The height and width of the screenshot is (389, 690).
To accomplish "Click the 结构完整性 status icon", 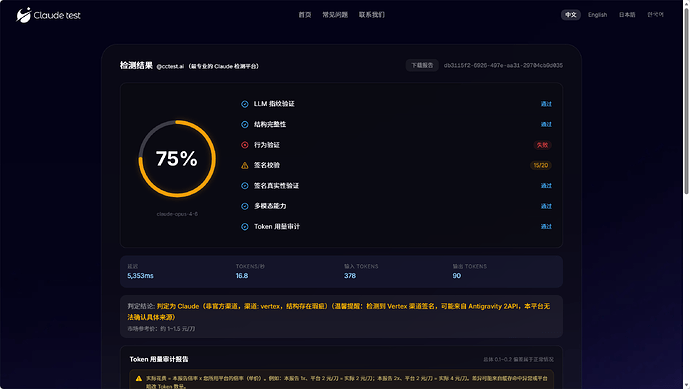I will [245, 125].
